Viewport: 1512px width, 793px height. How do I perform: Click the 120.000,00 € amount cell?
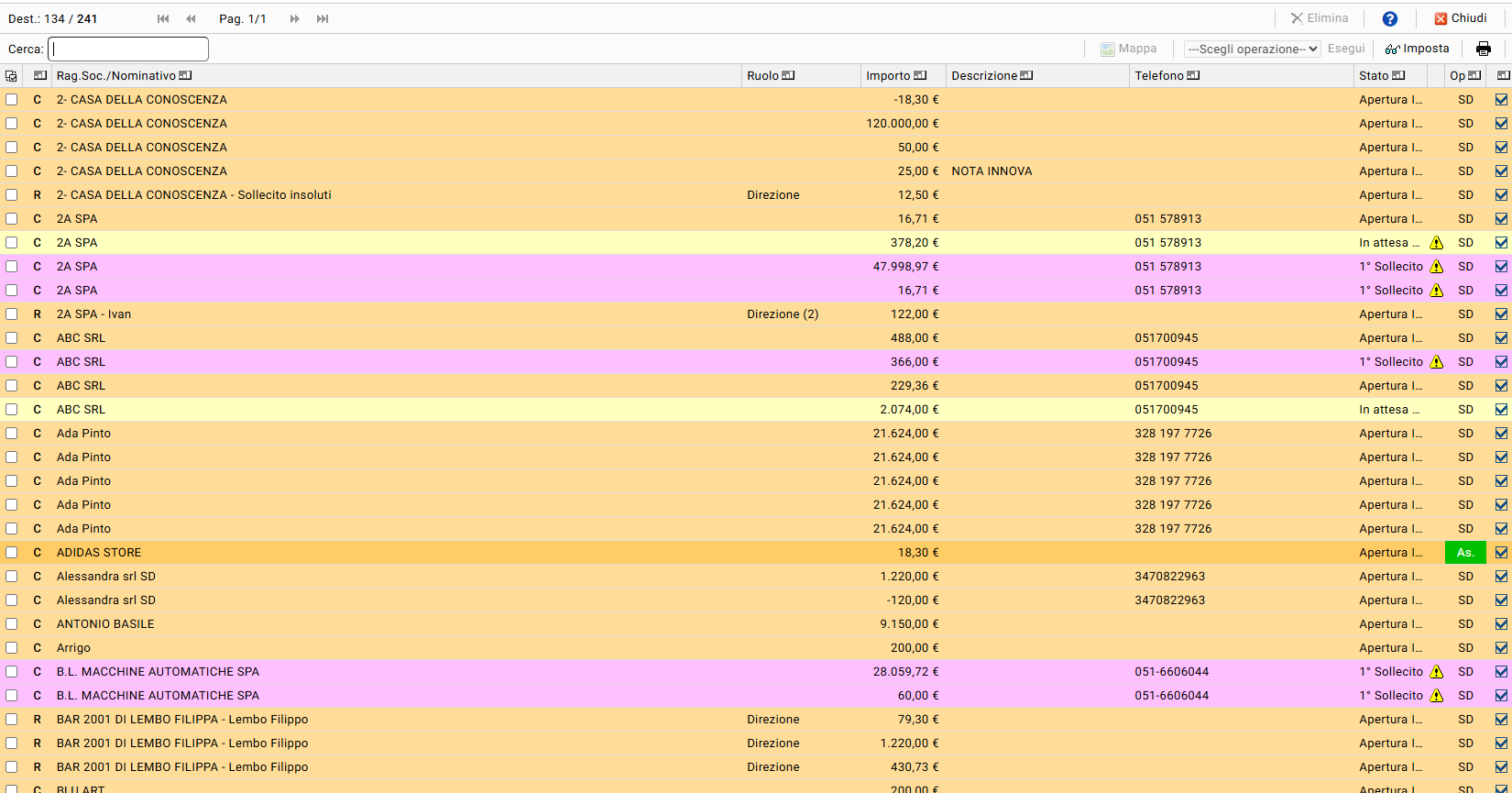[x=903, y=124]
